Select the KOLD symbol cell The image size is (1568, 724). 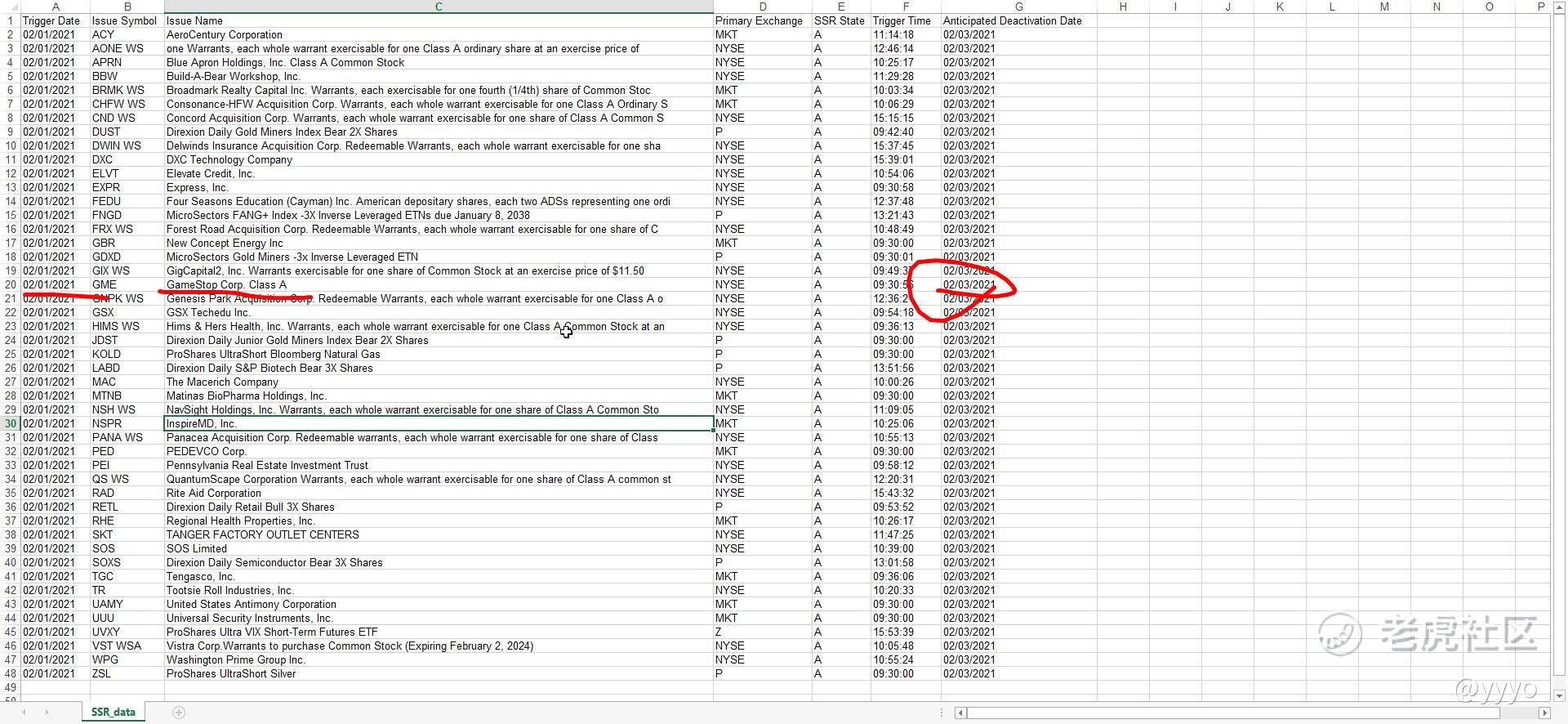click(127, 354)
